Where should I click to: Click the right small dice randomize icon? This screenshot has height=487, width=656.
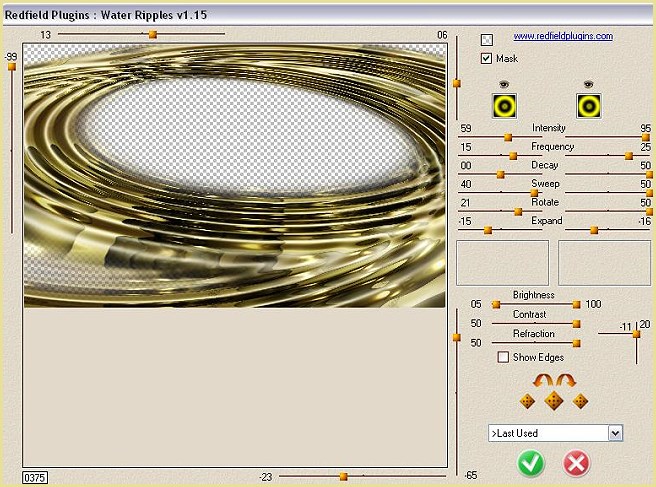click(x=581, y=401)
